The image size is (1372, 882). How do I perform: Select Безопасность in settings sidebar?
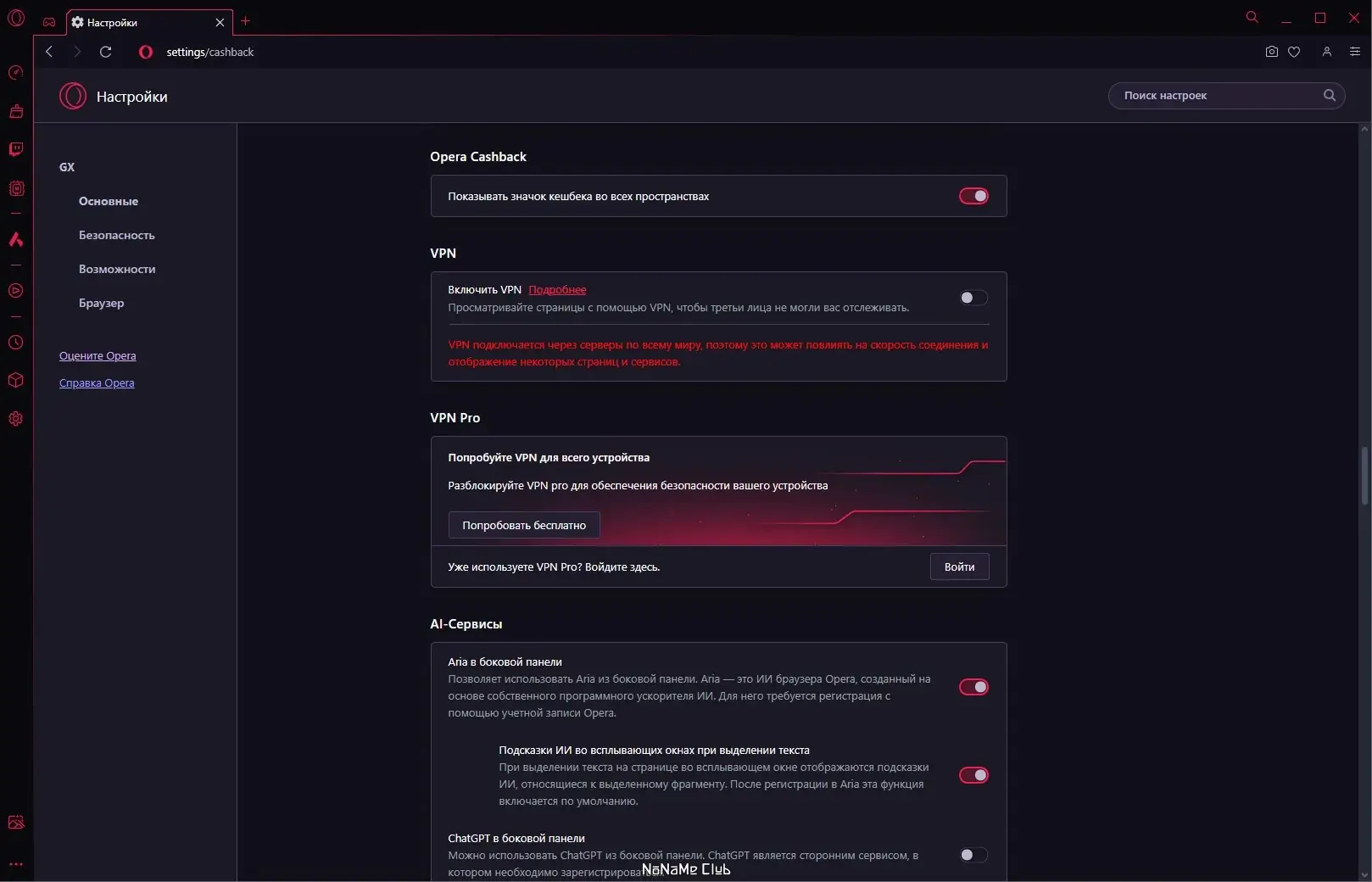[117, 235]
